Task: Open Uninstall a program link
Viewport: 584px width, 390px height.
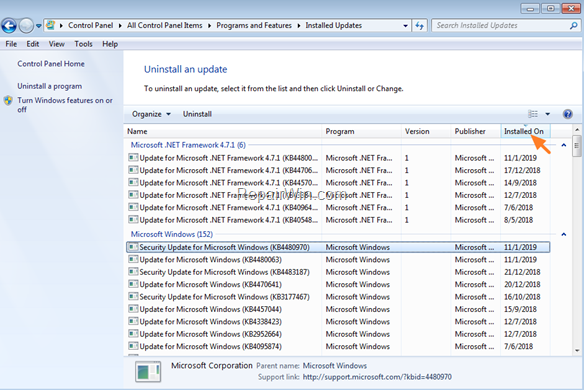Action: (50, 86)
